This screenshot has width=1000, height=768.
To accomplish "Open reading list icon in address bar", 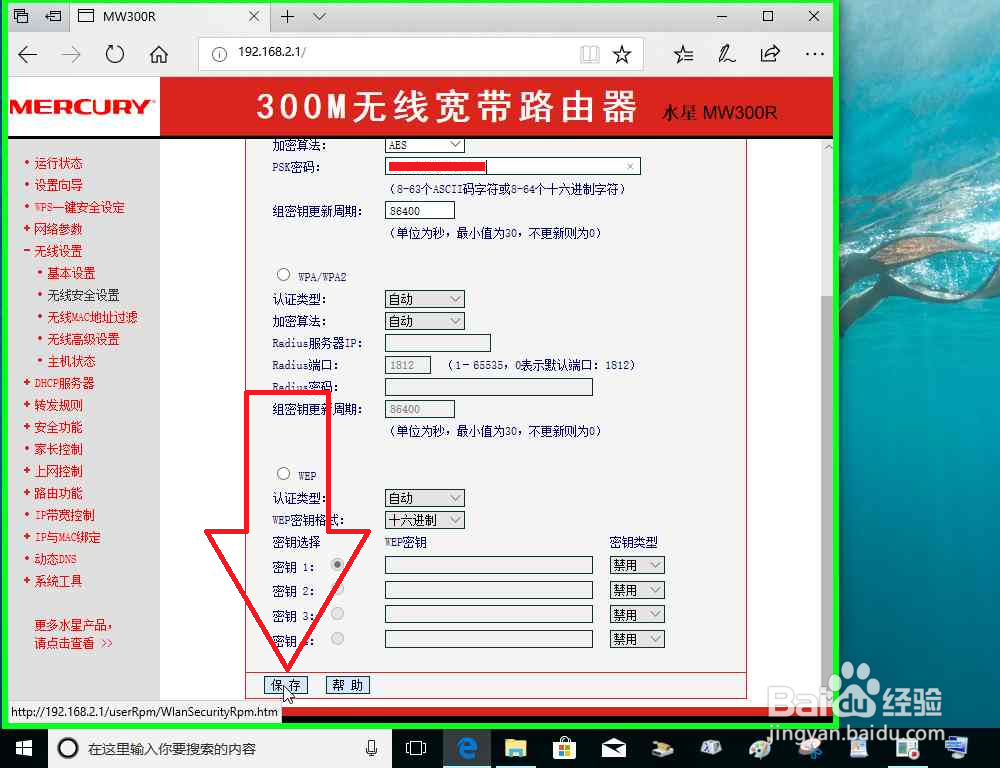I will coord(589,55).
